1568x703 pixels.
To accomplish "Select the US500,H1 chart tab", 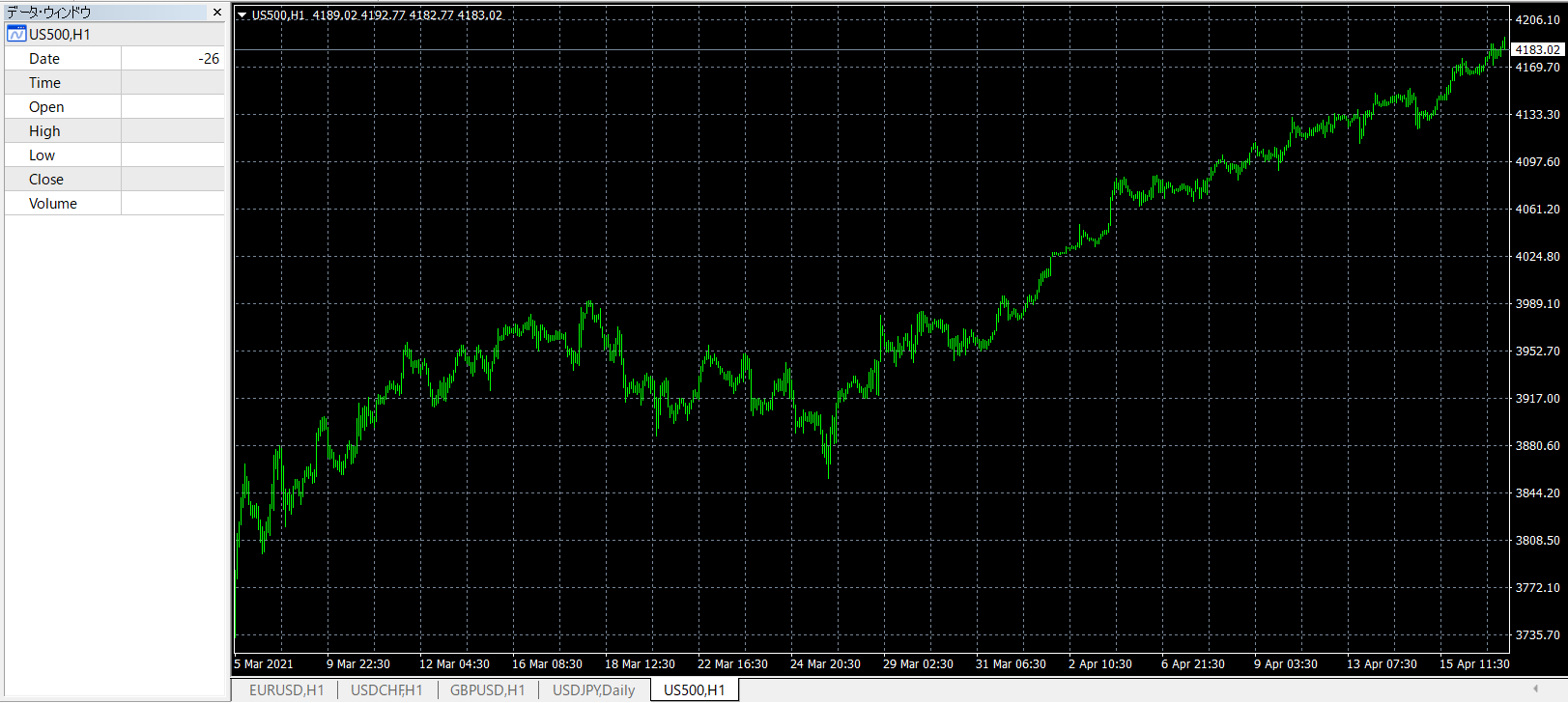I will tap(695, 689).
